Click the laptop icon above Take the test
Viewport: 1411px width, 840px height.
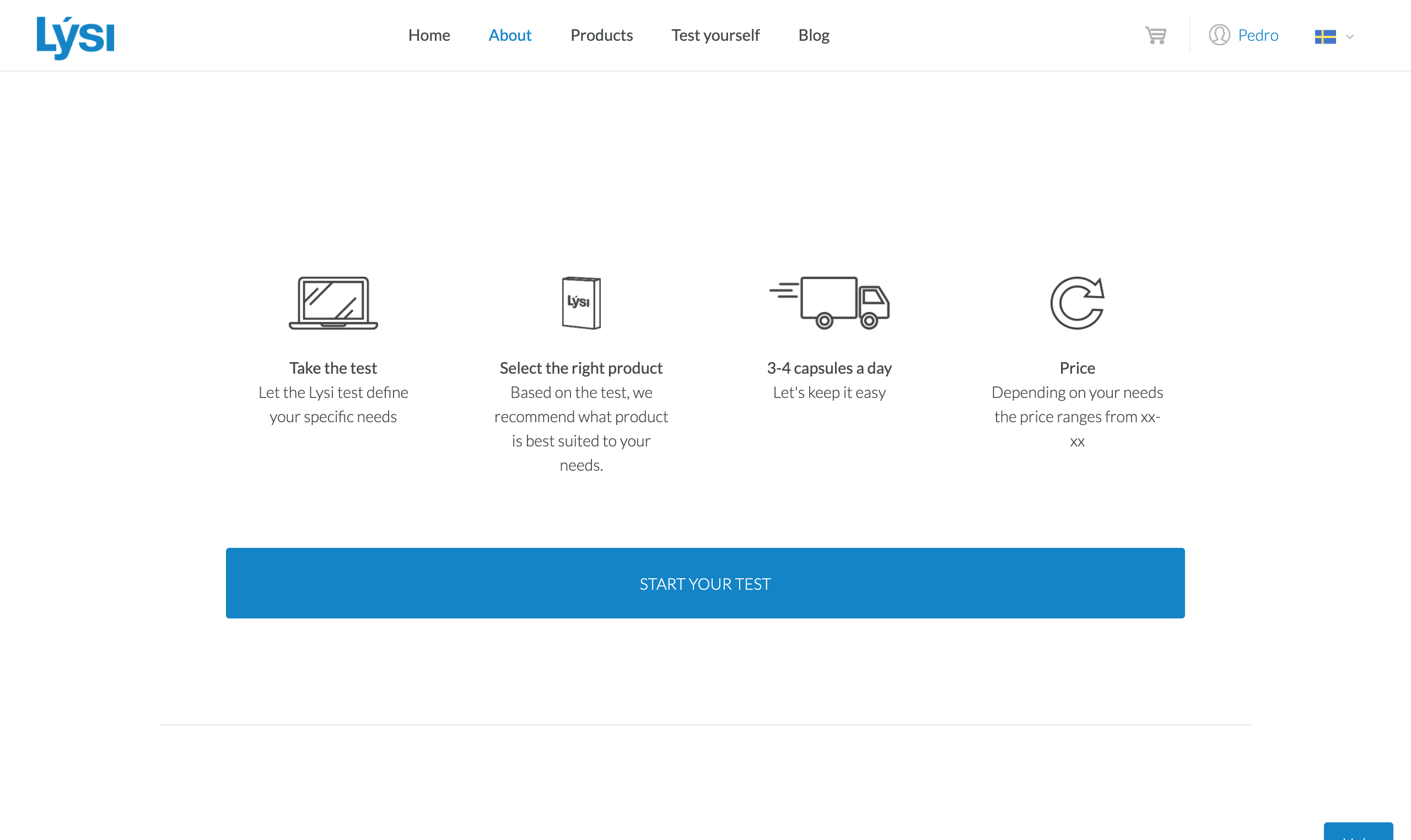(x=333, y=303)
